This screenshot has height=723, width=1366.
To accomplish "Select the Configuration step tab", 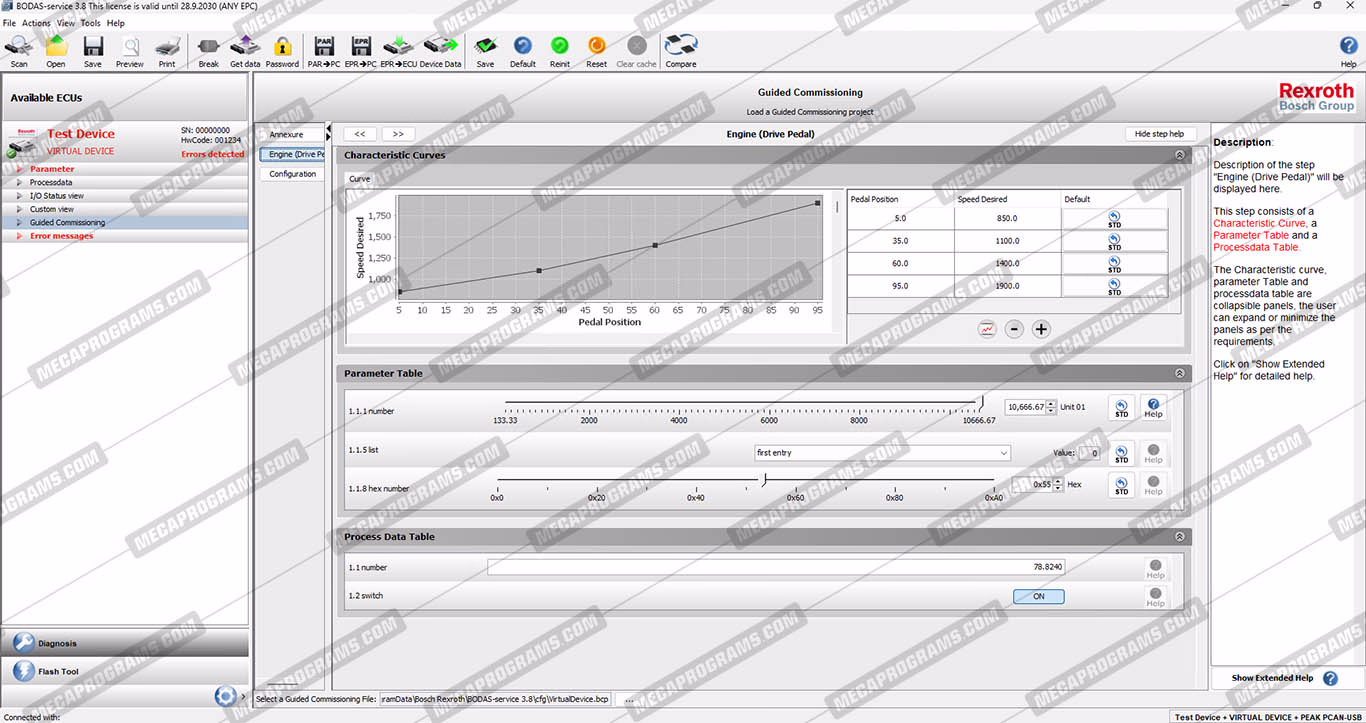I will (x=292, y=174).
